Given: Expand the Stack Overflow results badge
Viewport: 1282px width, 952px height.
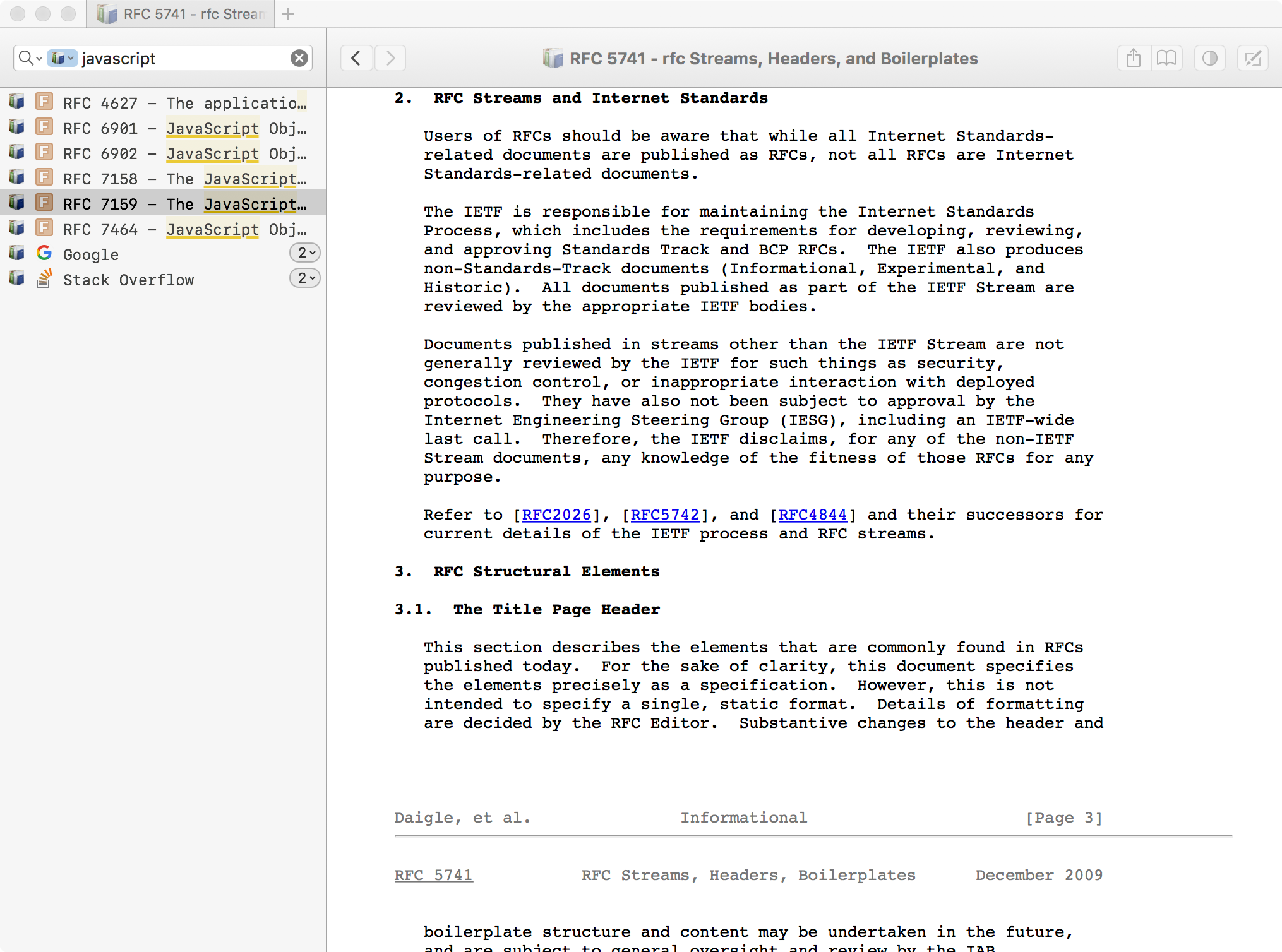Looking at the screenshot, I should [305, 278].
